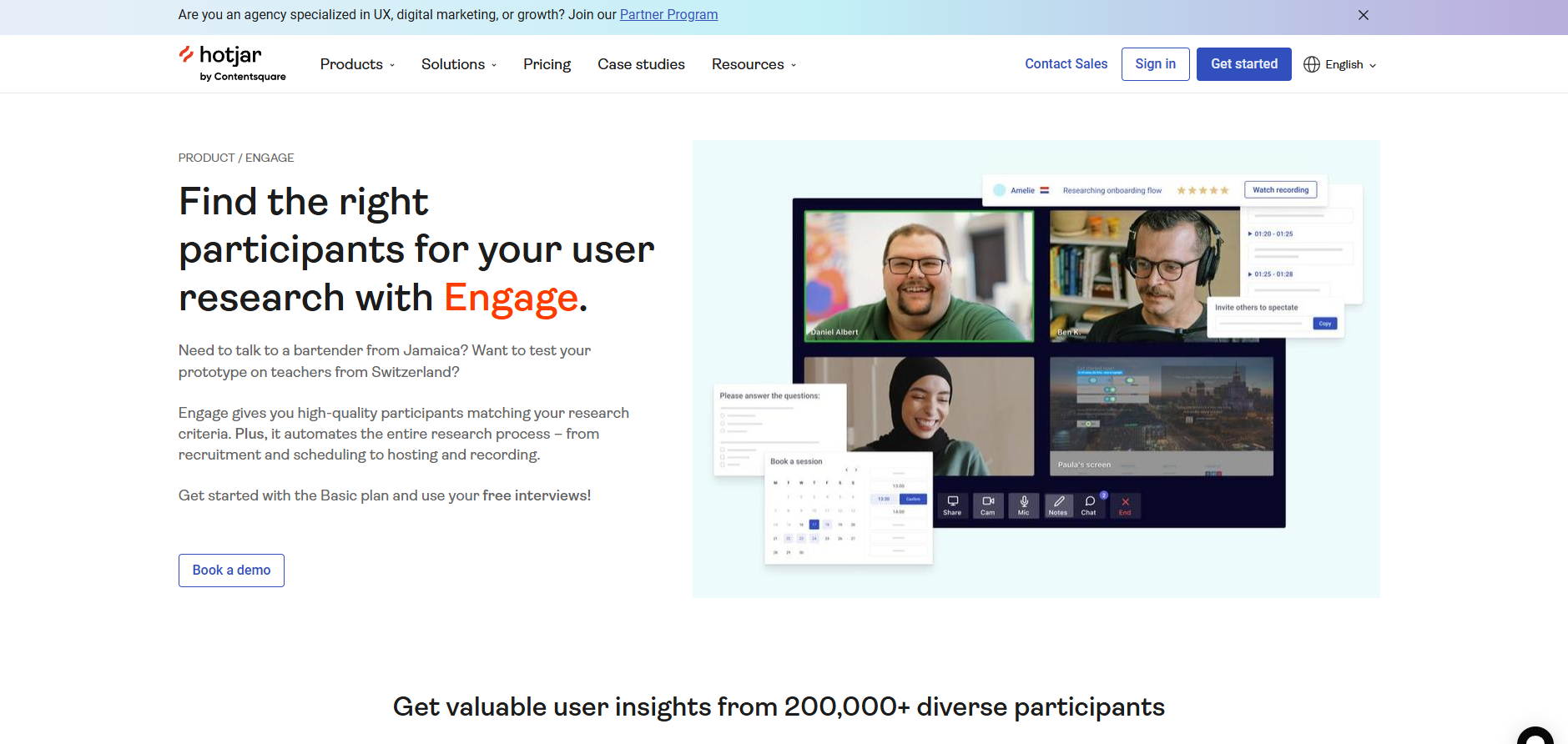
Task: Click Watch recording button in illustration
Action: tap(1280, 190)
